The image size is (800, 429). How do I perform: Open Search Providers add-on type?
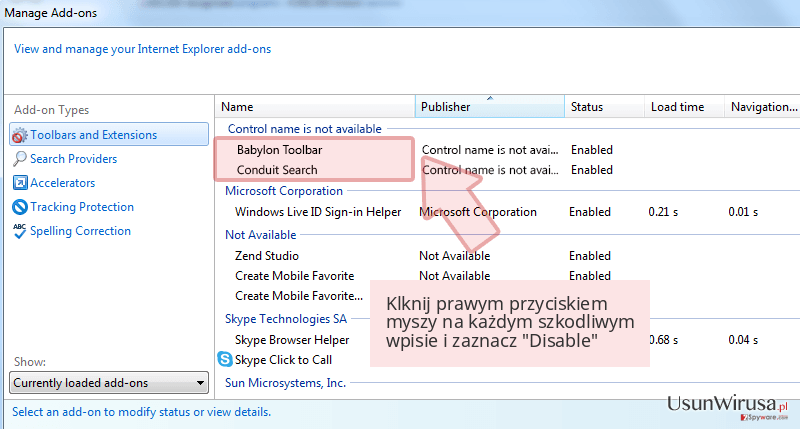(x=73, y=159)
